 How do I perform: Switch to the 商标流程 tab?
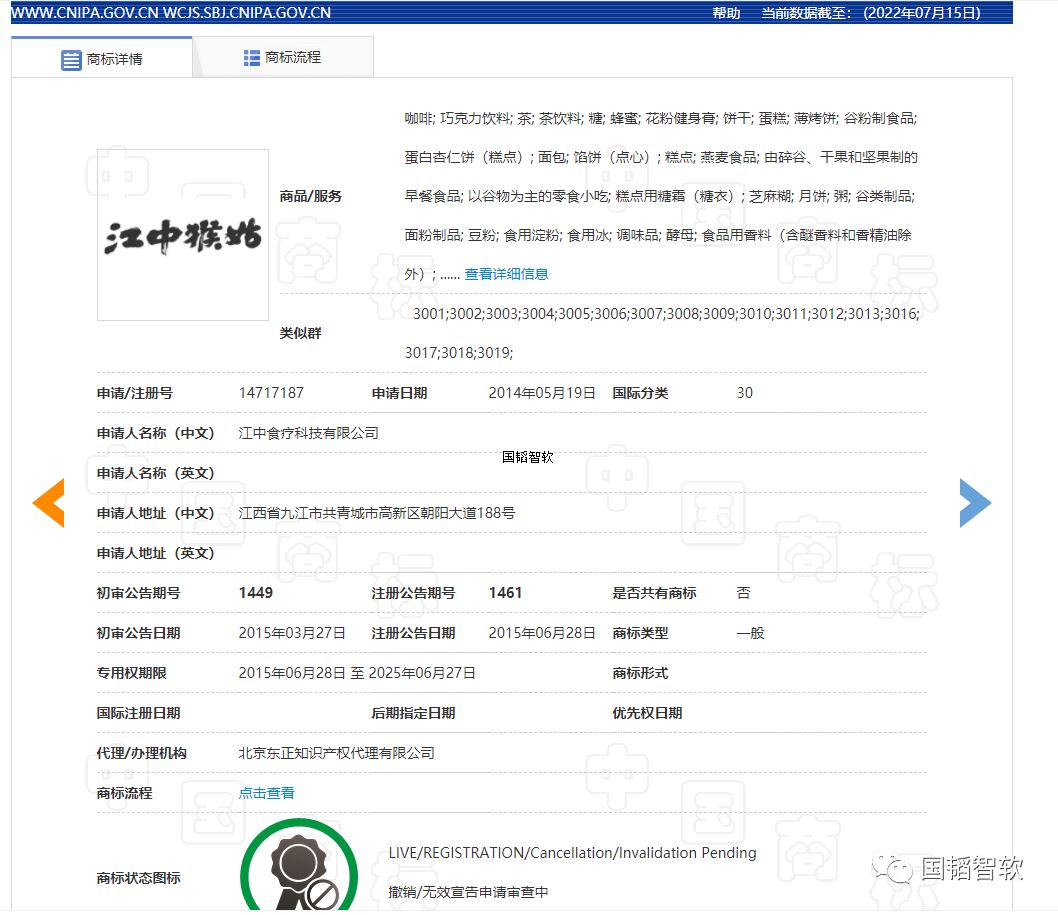click(x=283, y=57)
